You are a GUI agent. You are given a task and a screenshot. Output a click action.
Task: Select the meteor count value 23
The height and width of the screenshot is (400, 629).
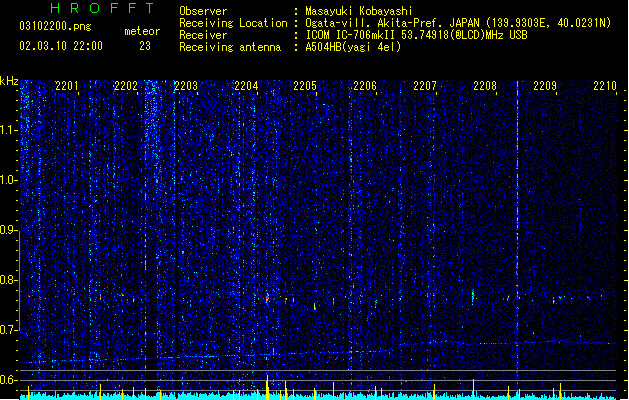tap(145, 46)
